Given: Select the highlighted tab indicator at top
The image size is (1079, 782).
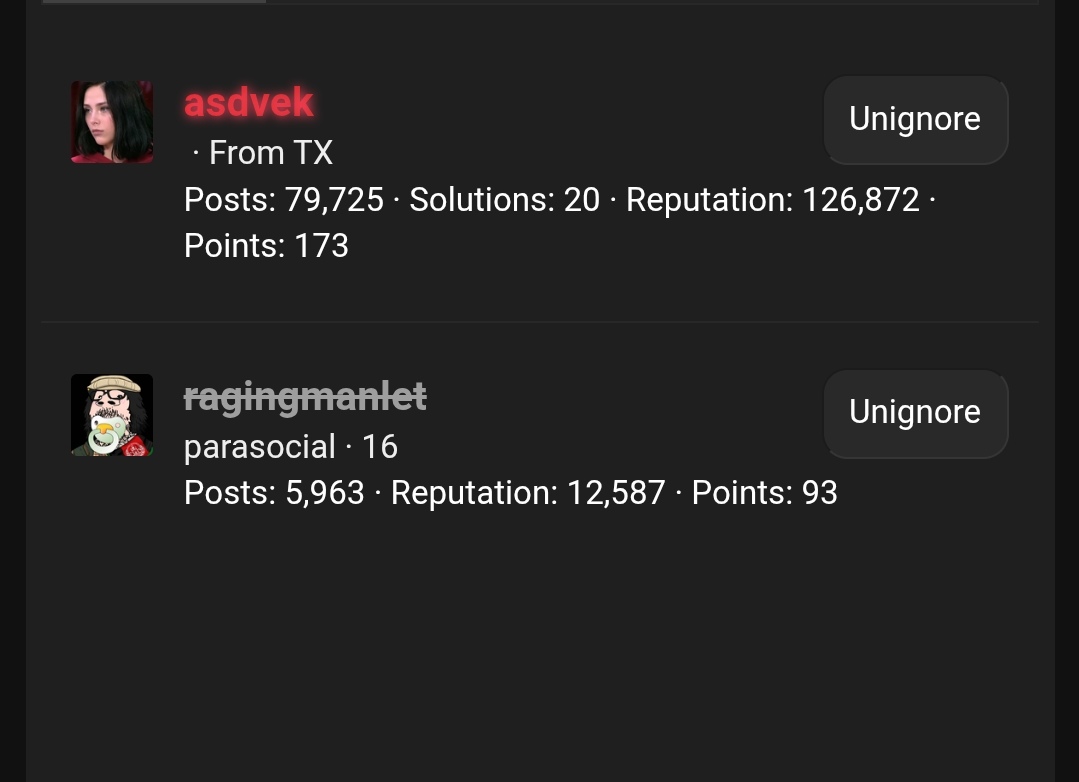Looking at the screenshot, I should [155, 2].
